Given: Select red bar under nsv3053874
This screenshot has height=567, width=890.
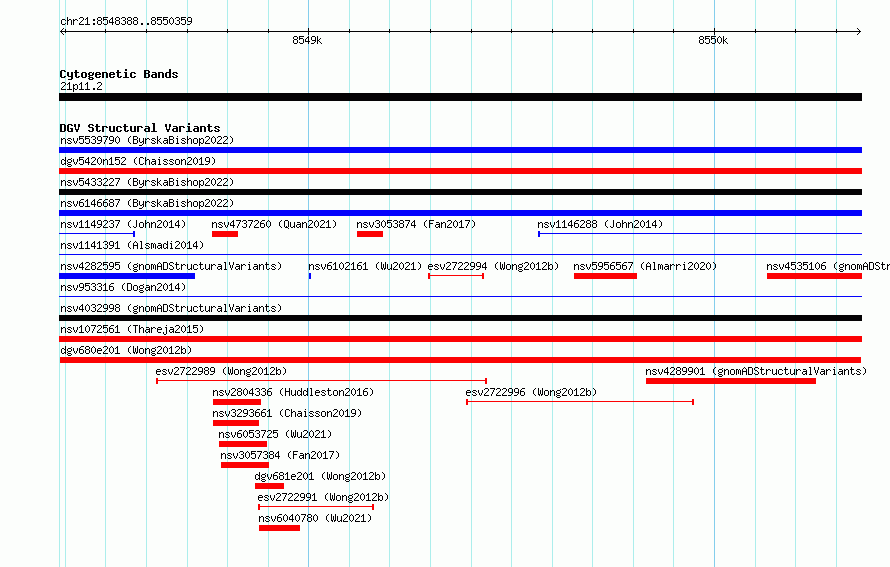Looking at the screenshot, I should [370, 234].
